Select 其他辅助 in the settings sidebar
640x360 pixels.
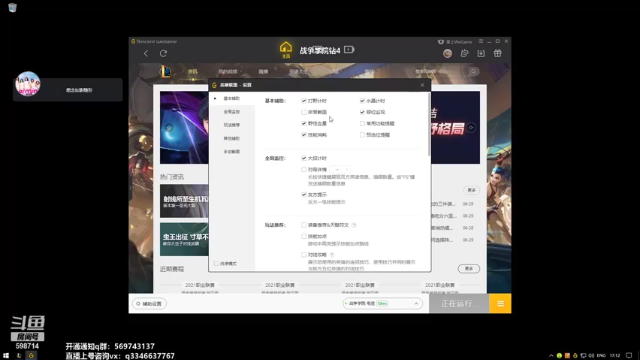tap(232, 138)
